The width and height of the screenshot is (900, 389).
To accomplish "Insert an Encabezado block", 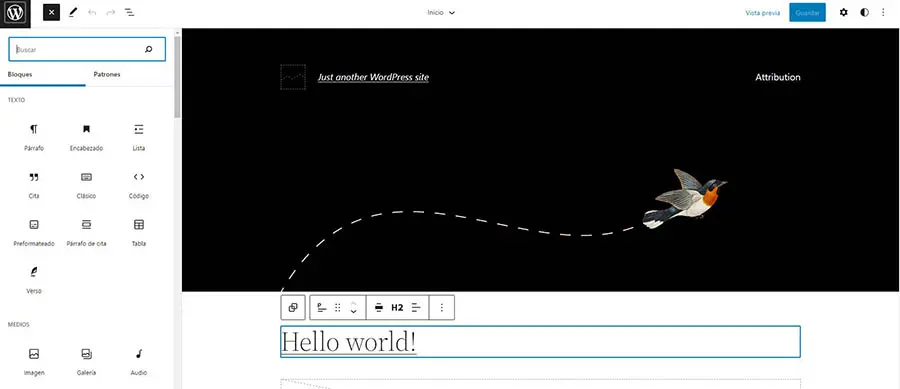I will click(86, 137).
